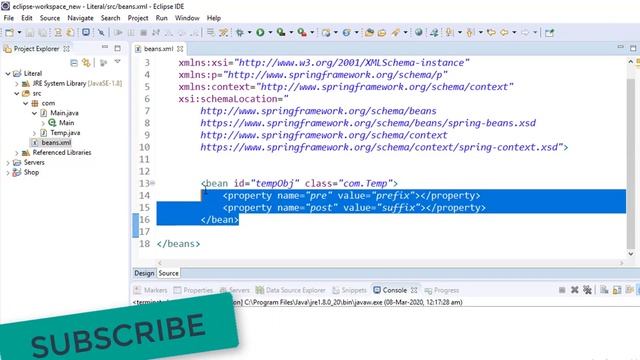This screenshot has height=360, width=640.
Task: Click the Debug bug icon
Action: [240, 33]
